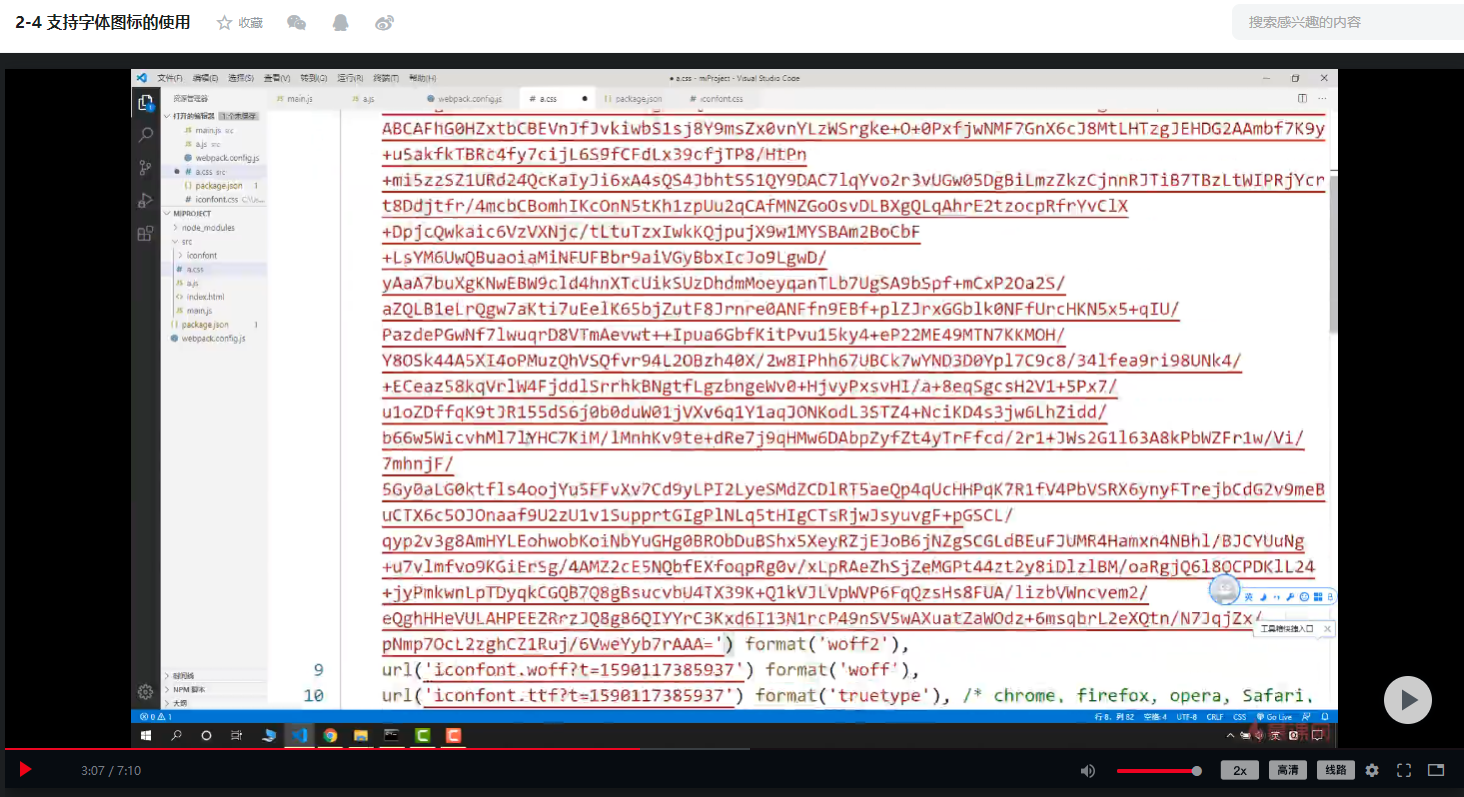Open the Extensions view in activity bar
This screenshot has width=1464, height=797.
[145, 233]
